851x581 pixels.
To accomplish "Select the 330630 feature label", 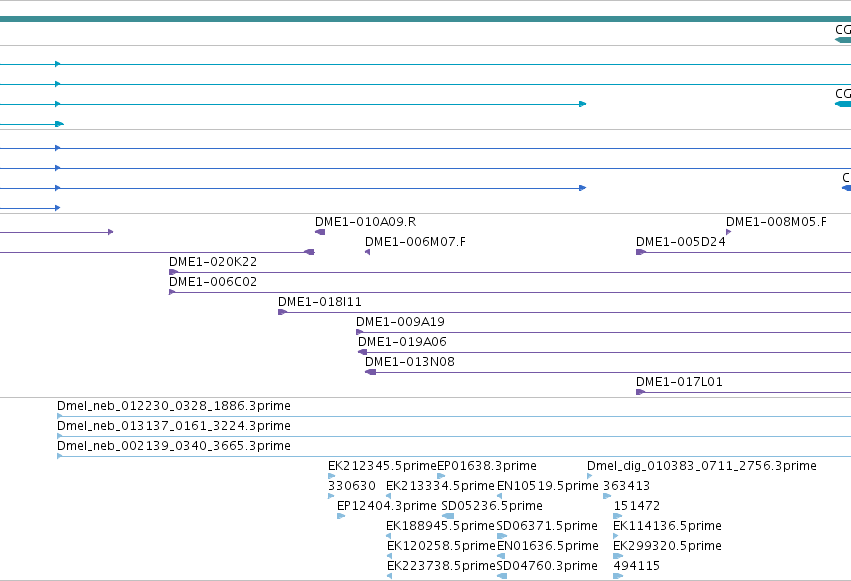I will (352, 487).
